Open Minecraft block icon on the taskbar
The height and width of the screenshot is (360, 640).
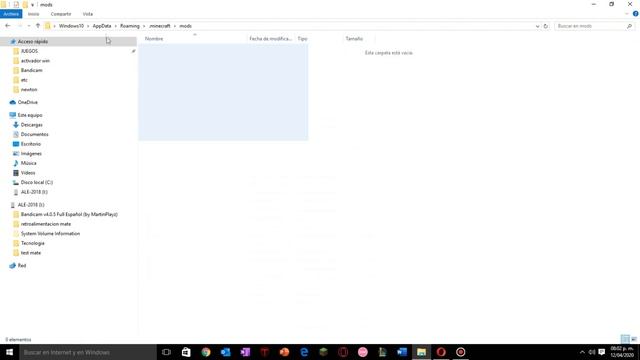pyautogui.click(x=323, y=352)
